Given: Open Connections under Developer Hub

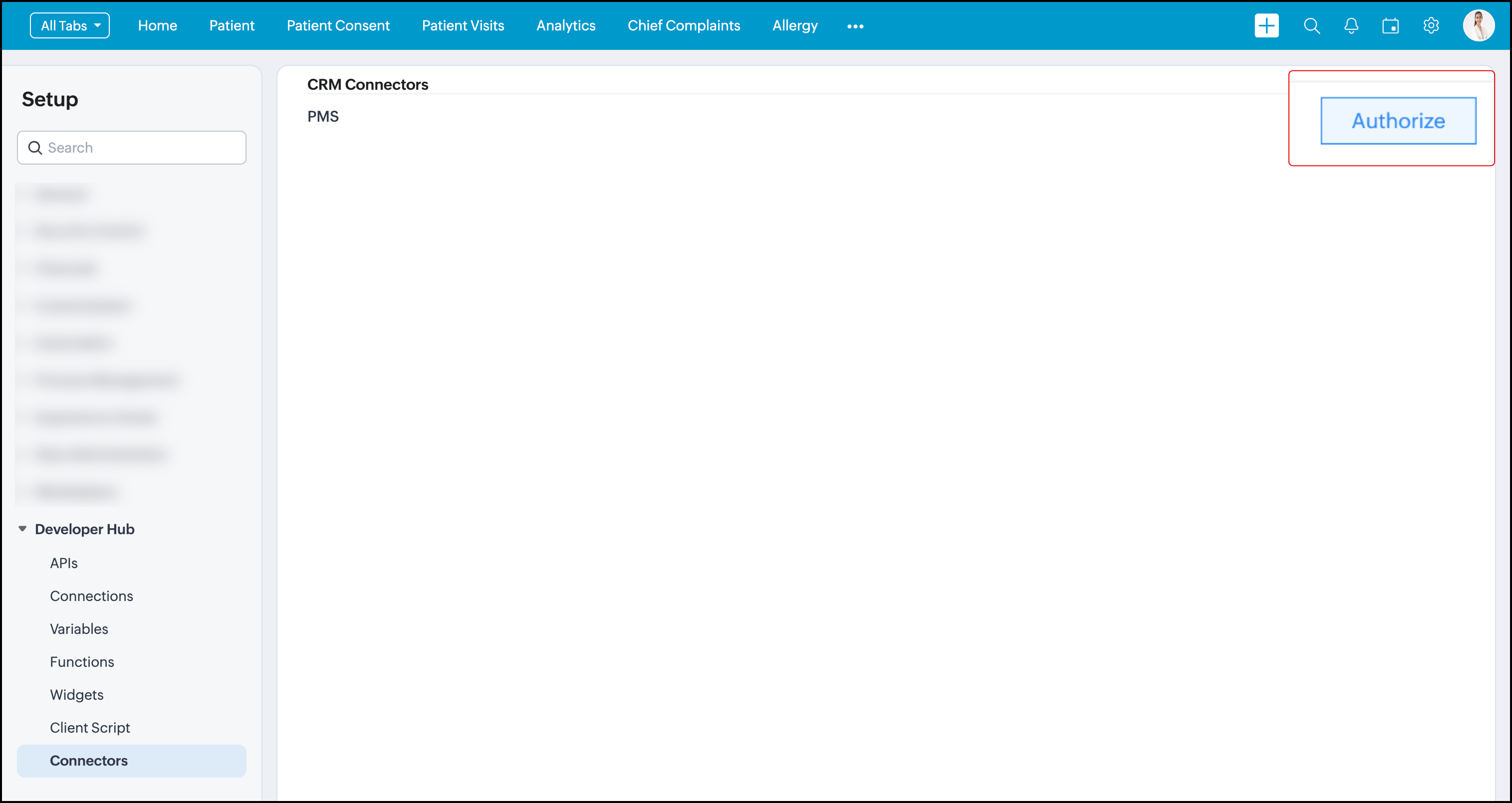Looking at the screenshot, I should click(91, 596).
